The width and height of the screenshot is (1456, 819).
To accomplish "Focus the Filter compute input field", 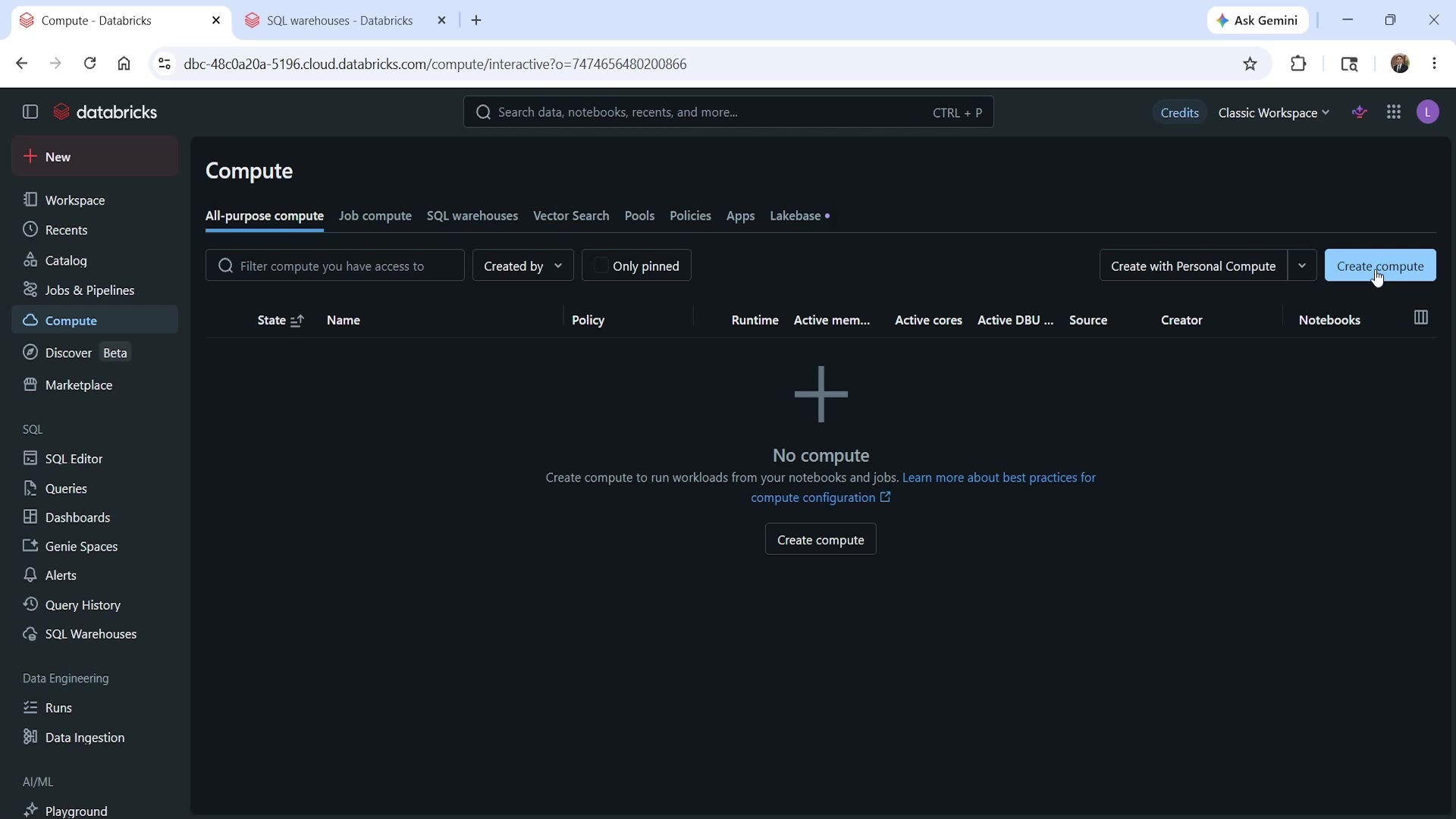I will (x=335, y=265).
